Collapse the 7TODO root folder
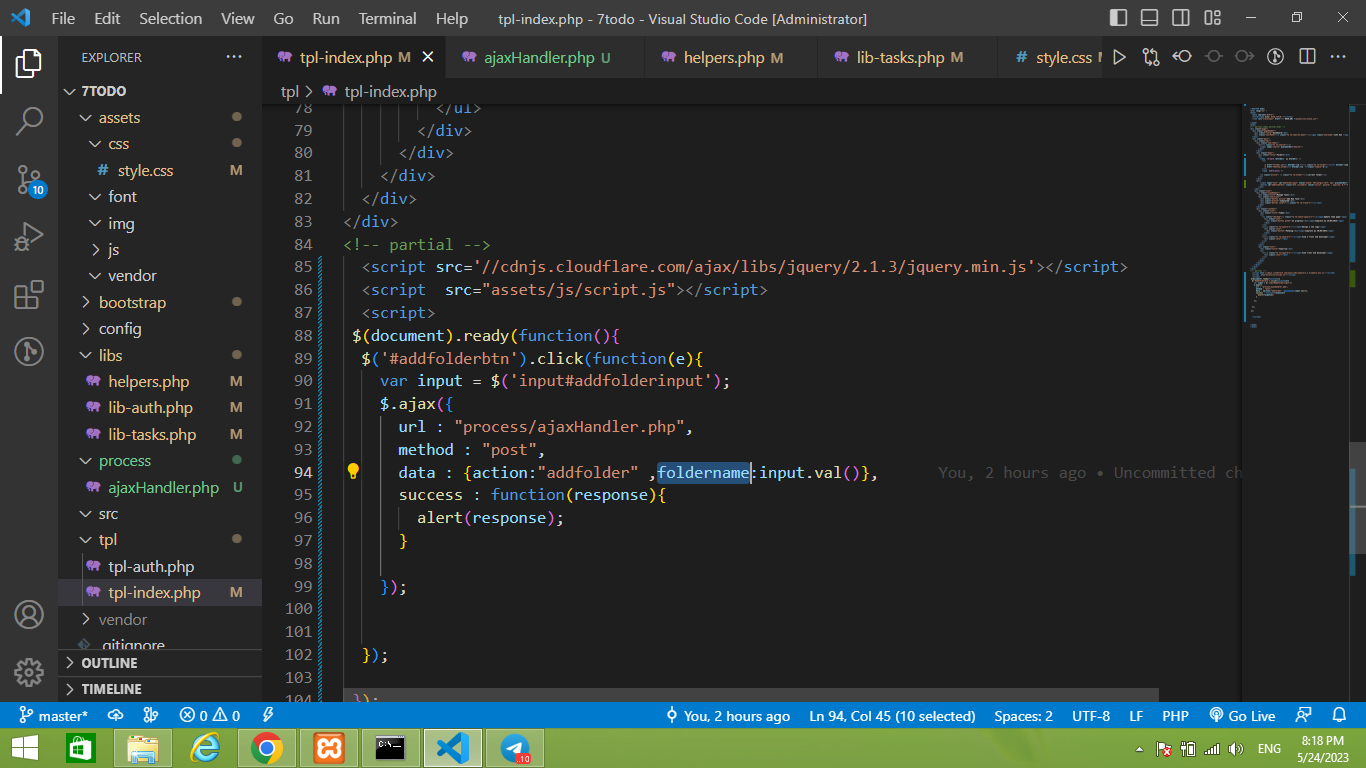The image size is (1366, 768). tap(160, 91)
